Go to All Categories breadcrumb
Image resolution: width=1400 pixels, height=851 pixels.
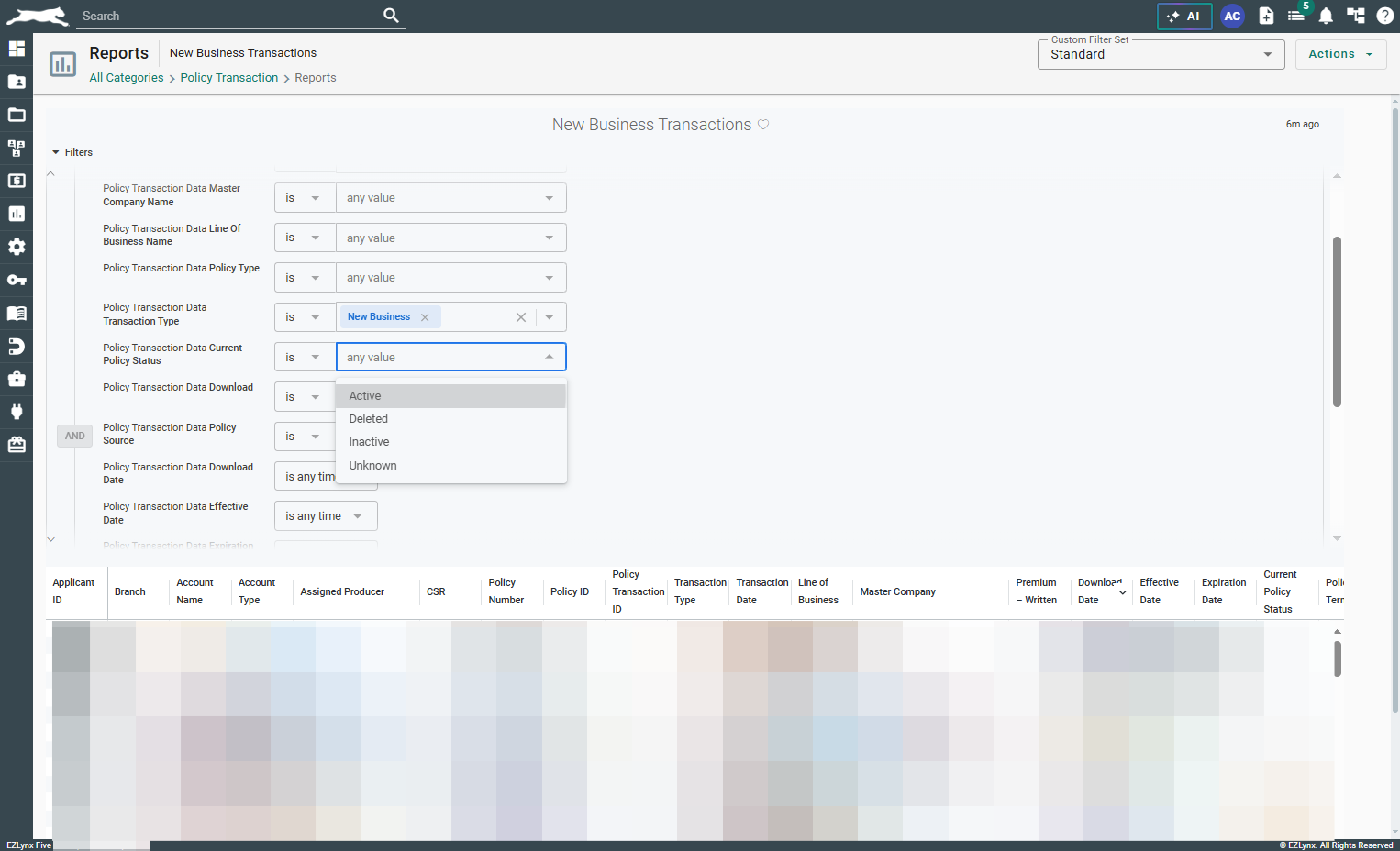click(127, 78)
